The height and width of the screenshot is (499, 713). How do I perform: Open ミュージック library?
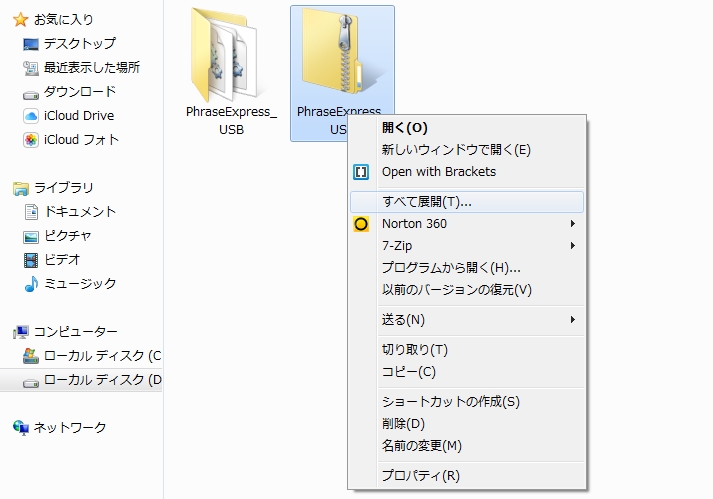[80, 284]
